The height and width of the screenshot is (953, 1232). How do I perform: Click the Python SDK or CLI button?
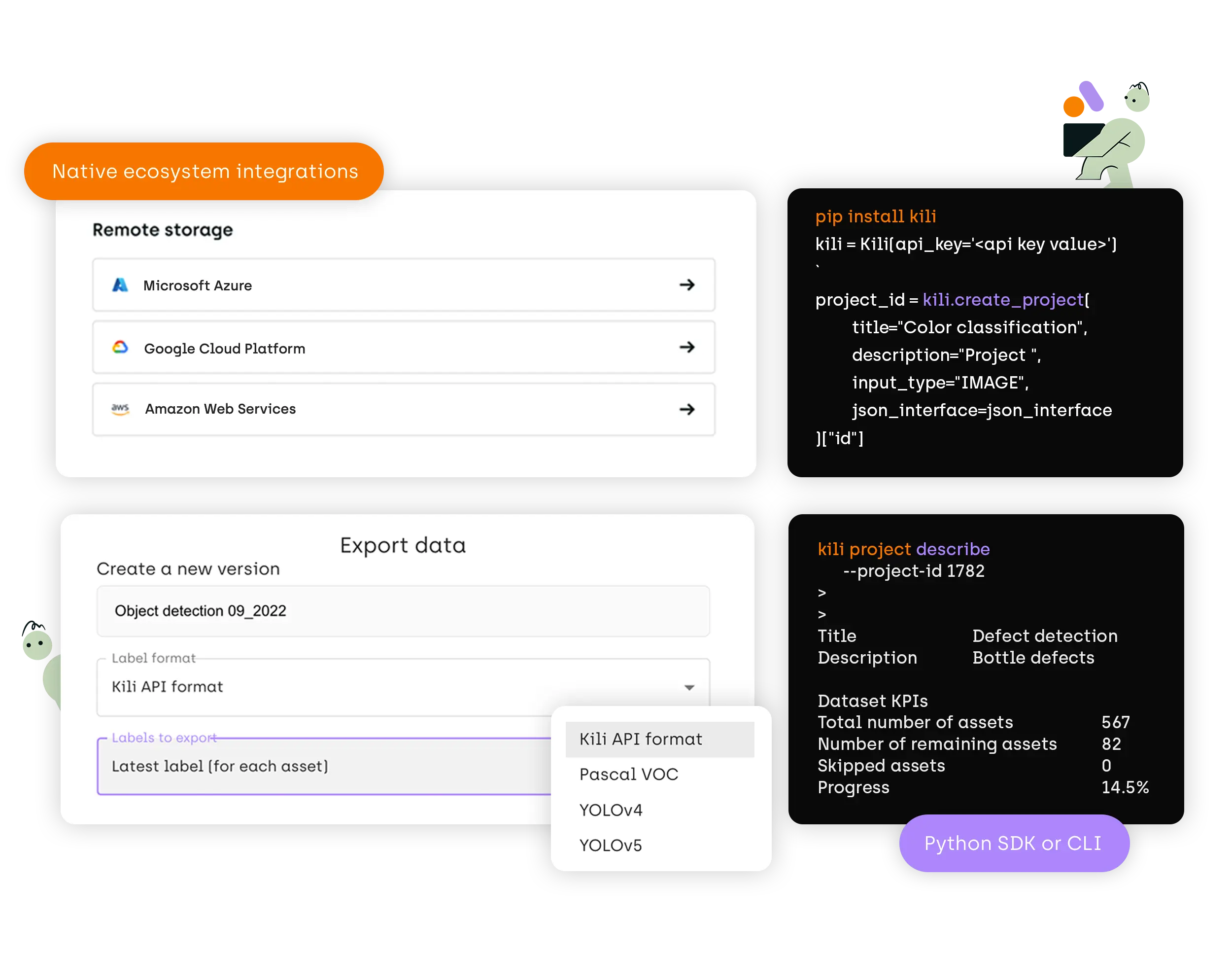(1013, 843)
